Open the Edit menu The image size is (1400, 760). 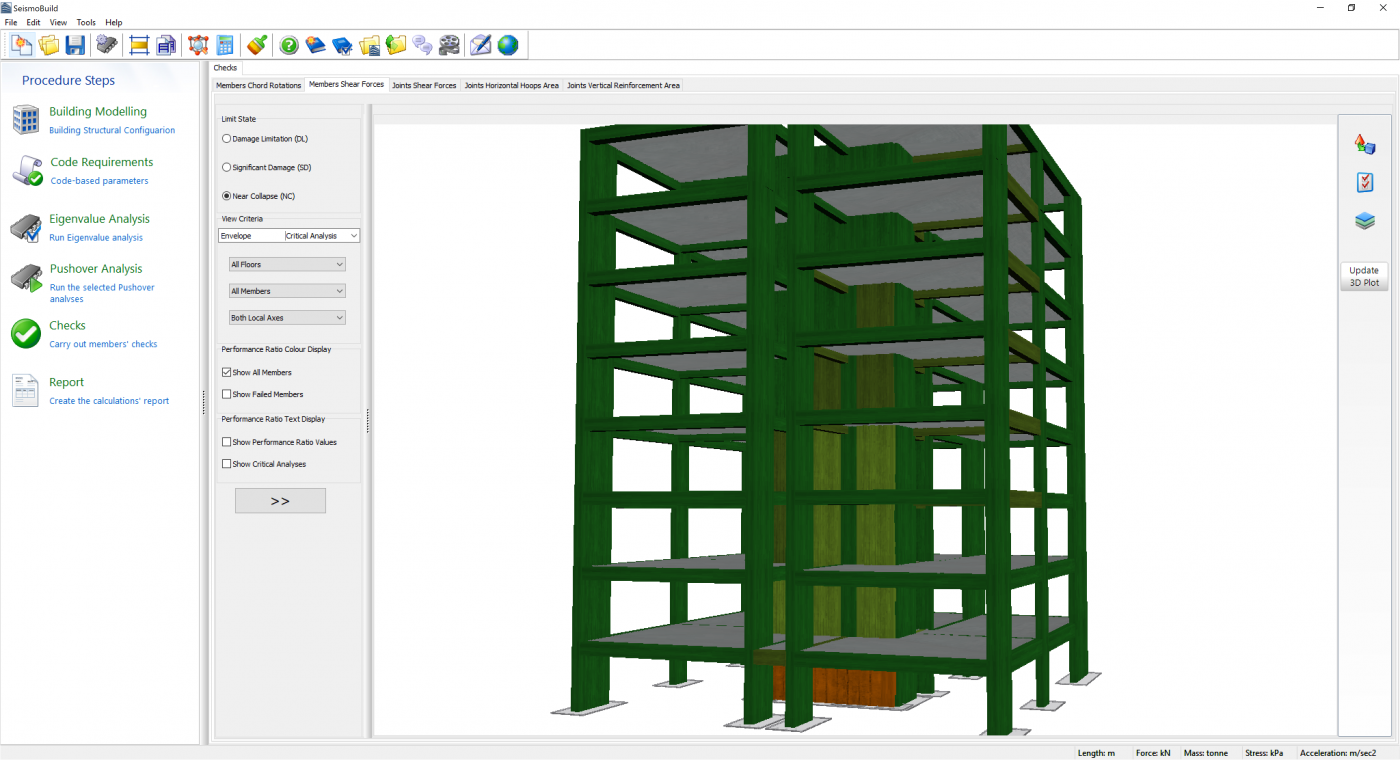[34, 22]
